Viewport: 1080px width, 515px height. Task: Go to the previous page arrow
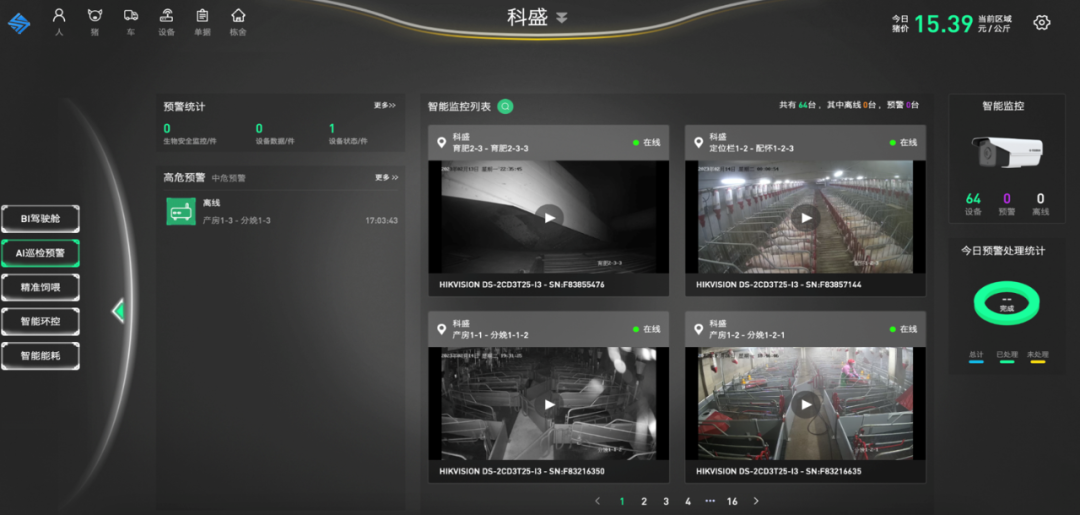pyautogui.click(x=597, y=501)
